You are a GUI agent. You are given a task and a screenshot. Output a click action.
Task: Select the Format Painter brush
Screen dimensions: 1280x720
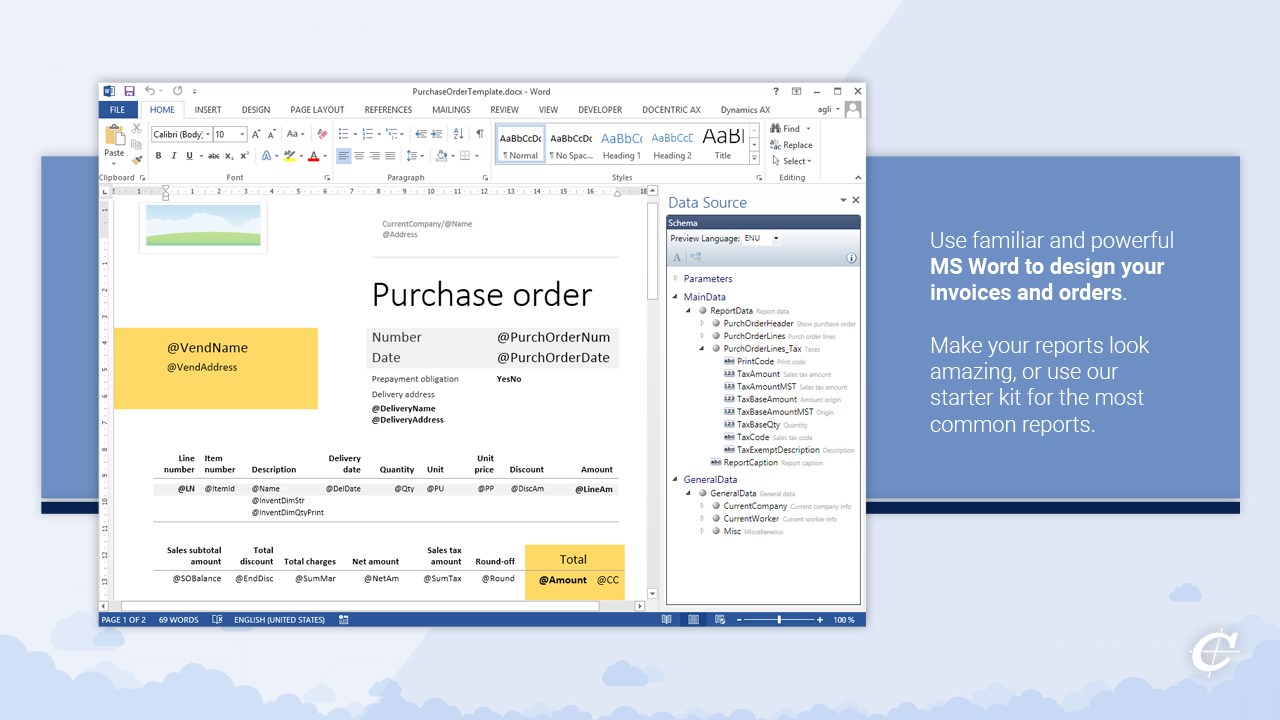tap(136, 159)
